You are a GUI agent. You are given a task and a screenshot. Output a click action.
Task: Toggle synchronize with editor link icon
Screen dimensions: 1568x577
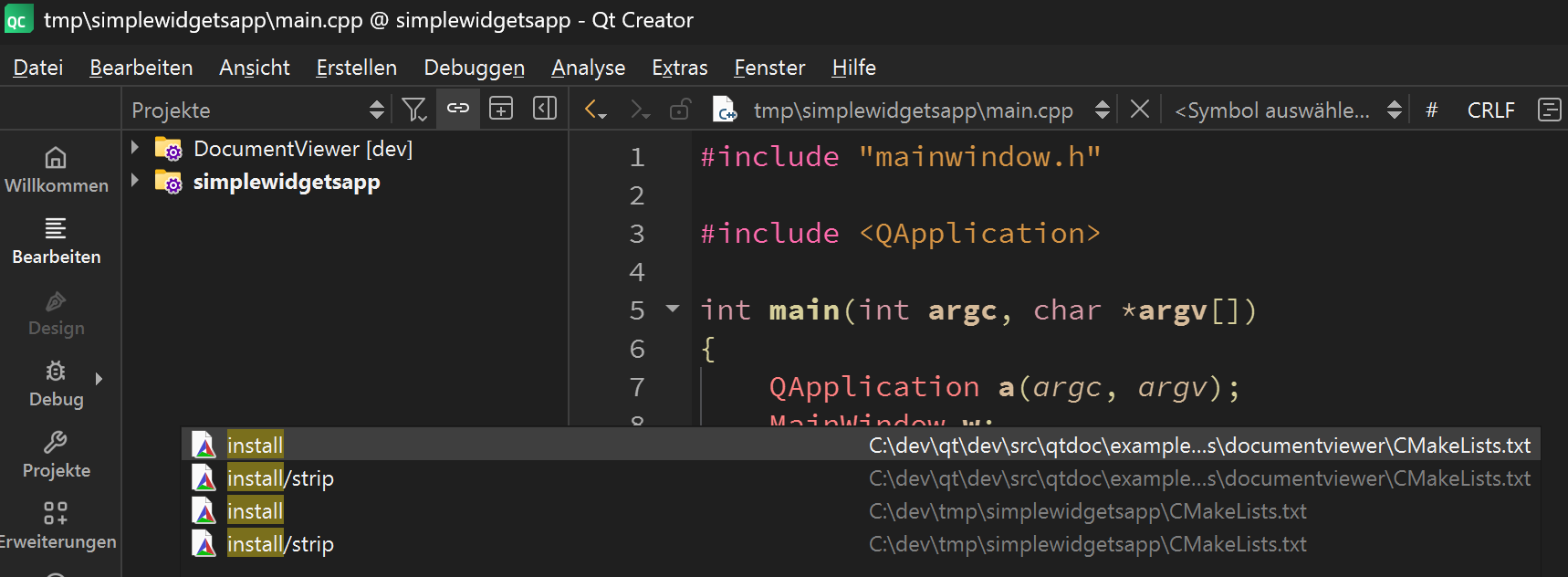458,110
